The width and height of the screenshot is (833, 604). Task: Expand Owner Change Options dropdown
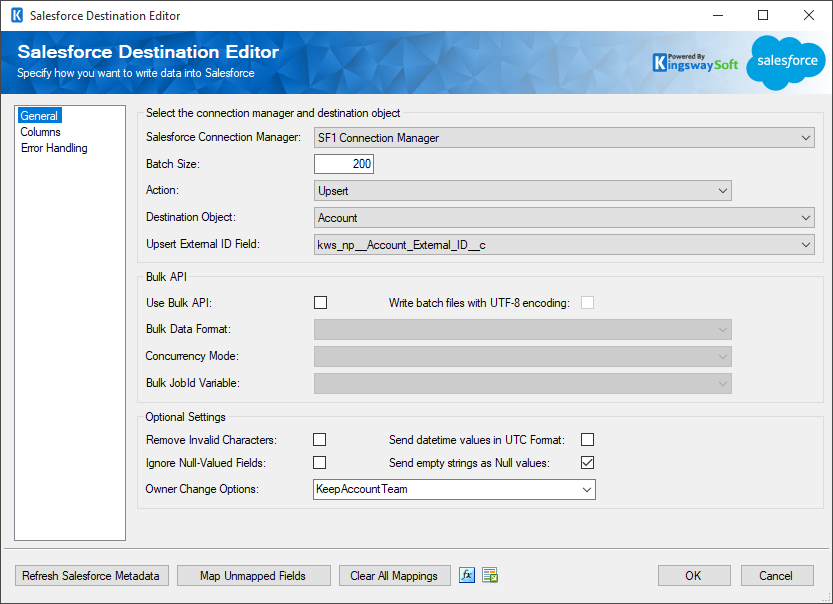[454, 489]
